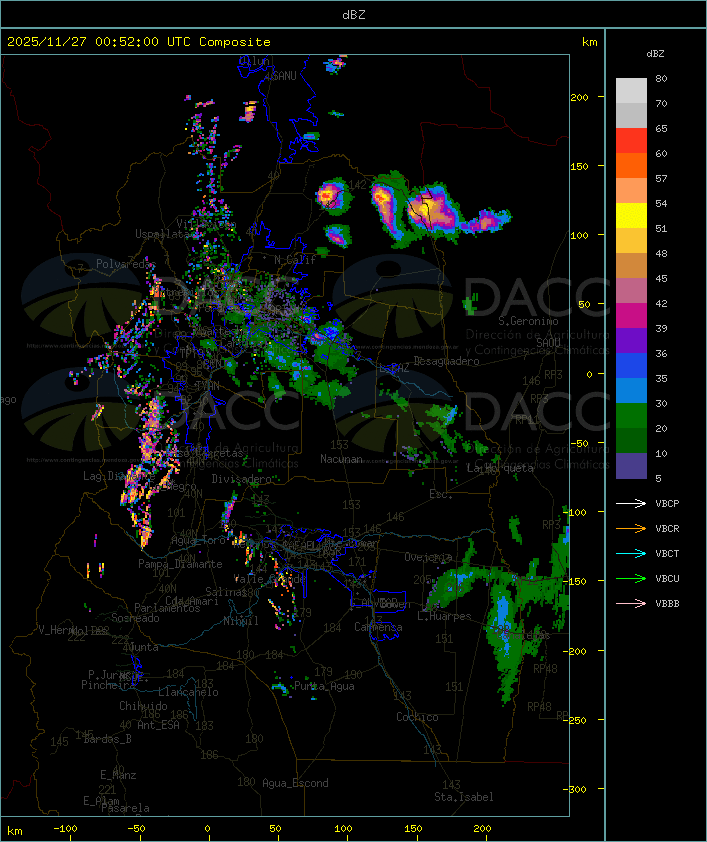
Task: Click the 150 tick on vertical axis
Action: (579, 166)
